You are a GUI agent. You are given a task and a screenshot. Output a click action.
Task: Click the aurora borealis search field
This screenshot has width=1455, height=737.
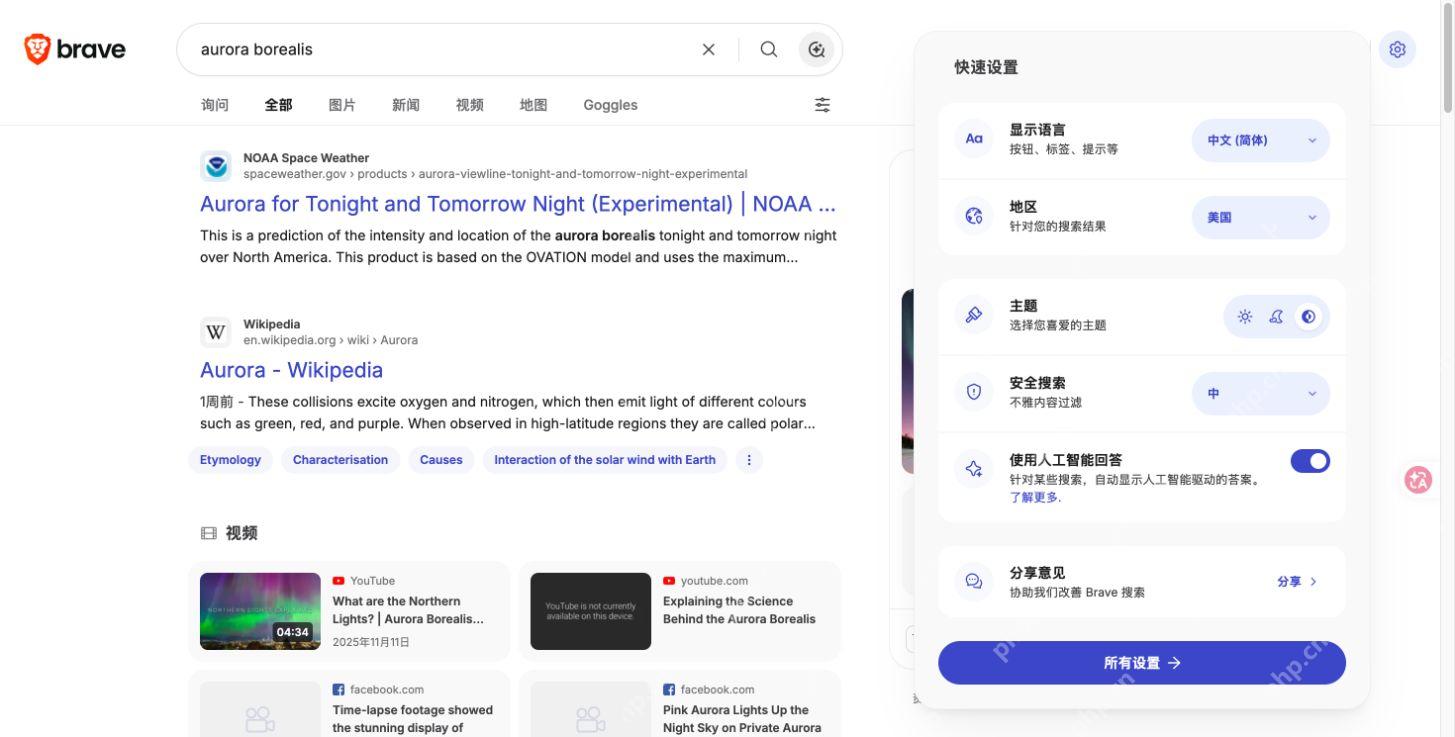click(440, 49)
